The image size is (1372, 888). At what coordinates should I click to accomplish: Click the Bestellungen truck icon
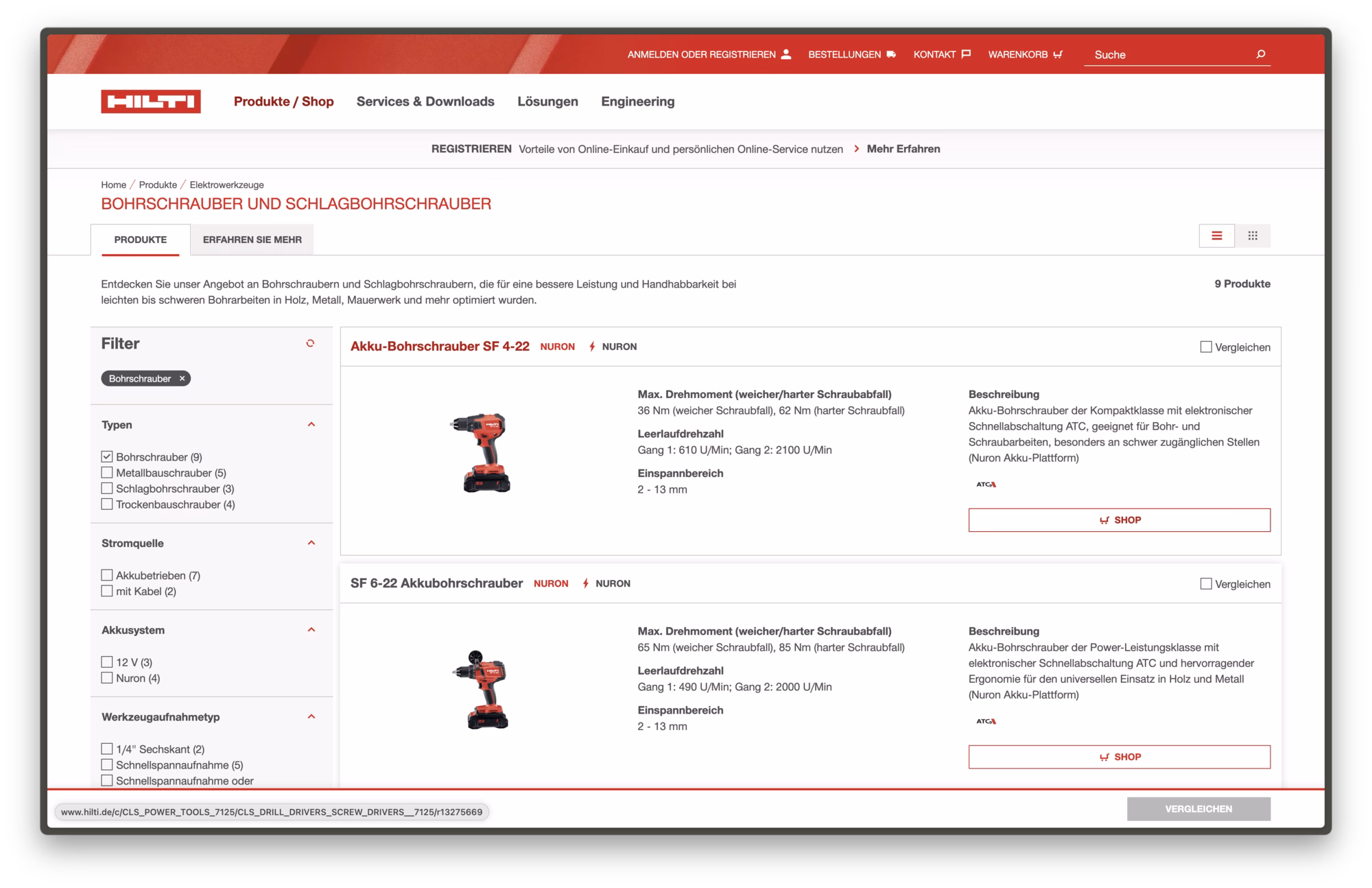pyautogui.click(x=891, y=54)
